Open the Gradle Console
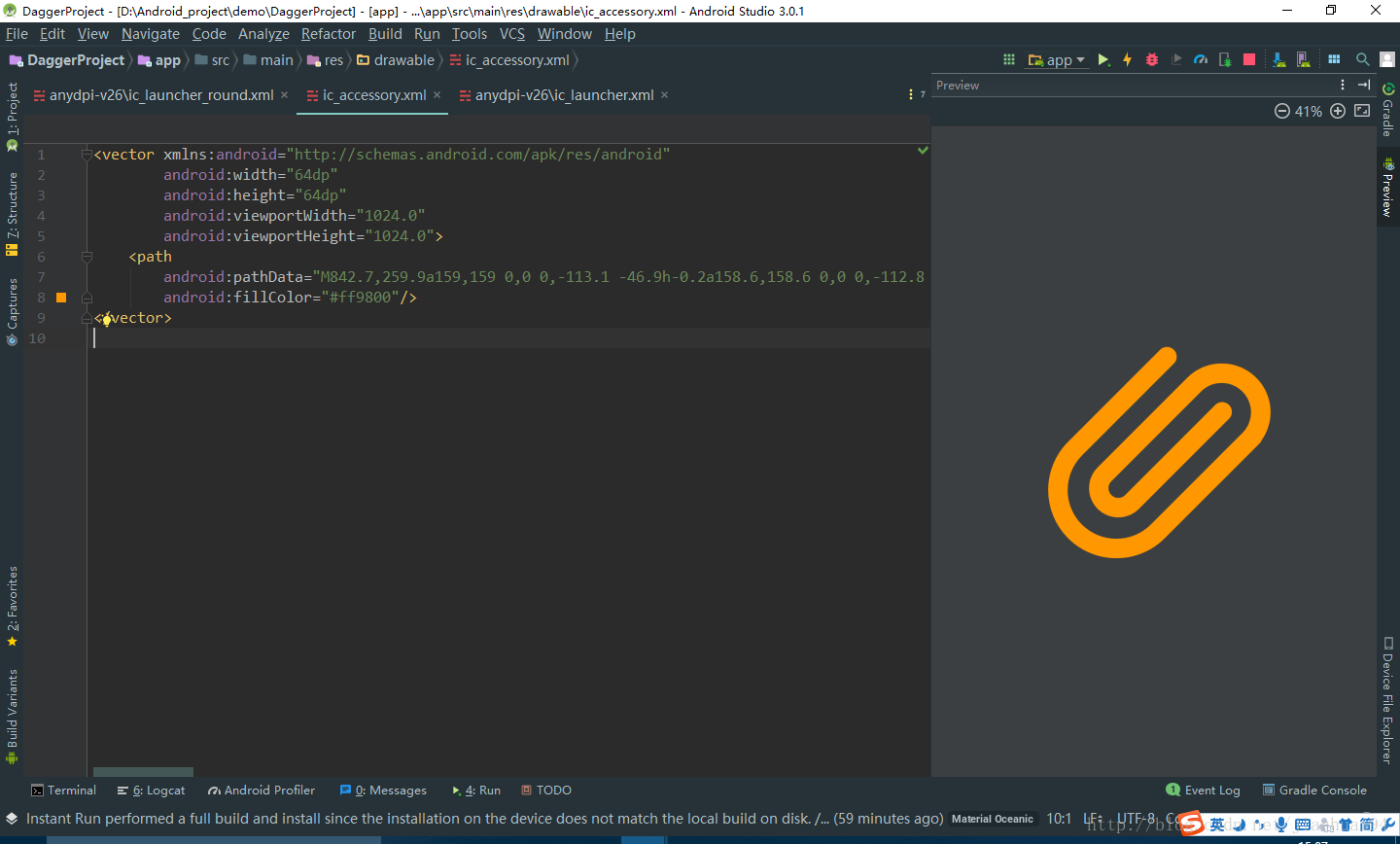 point(1314,791)
